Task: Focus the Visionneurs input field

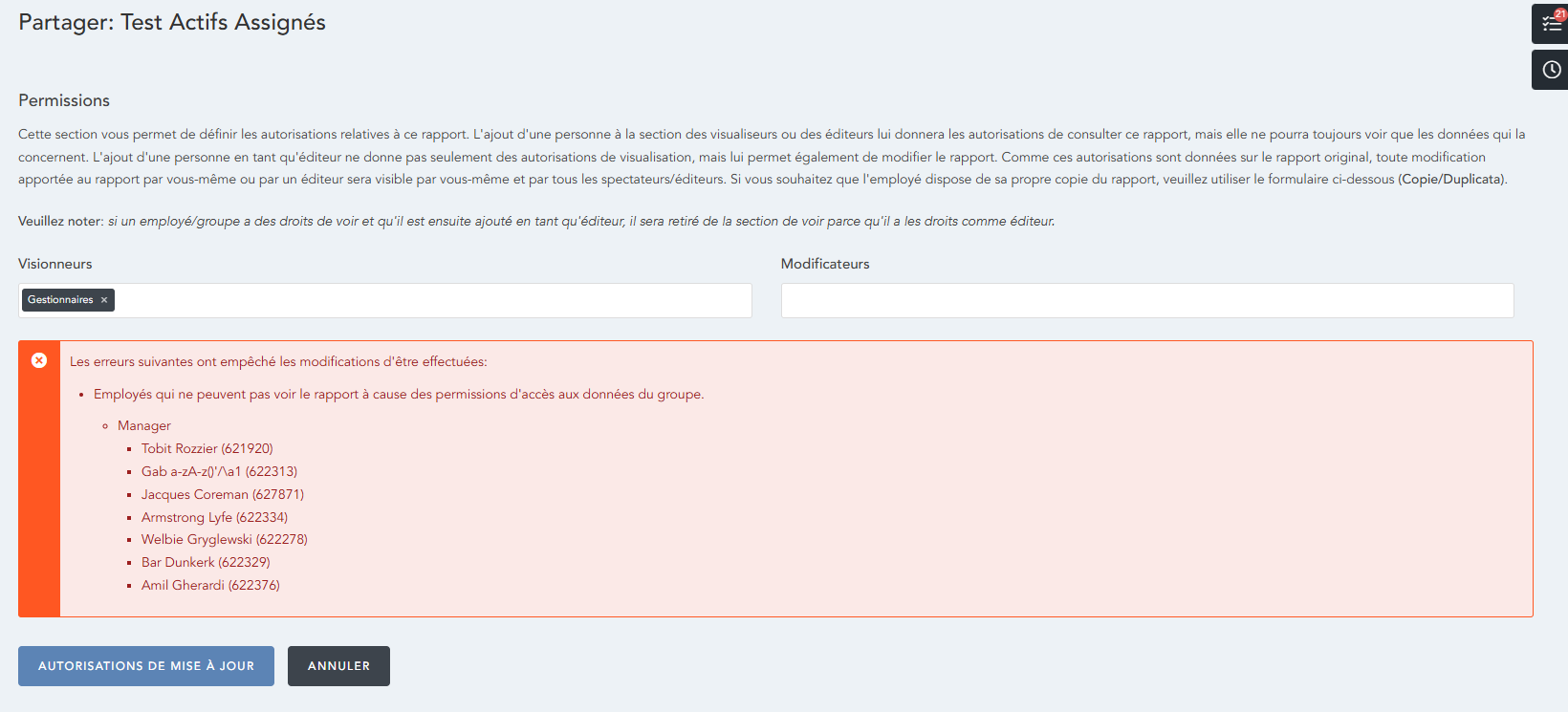Action: pyautogui.click(x=430, y=300)
